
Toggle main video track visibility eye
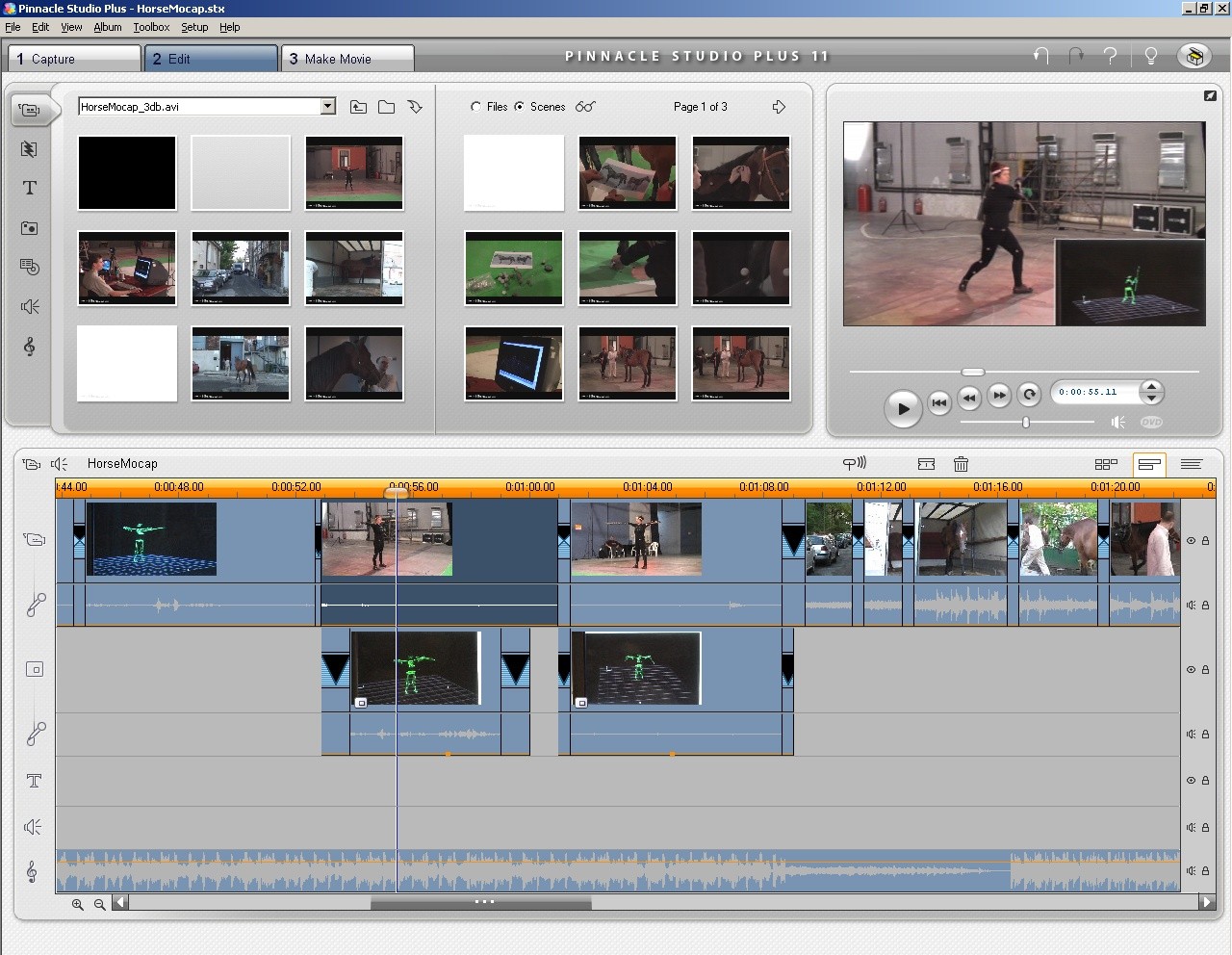(x=1191, y=541)
